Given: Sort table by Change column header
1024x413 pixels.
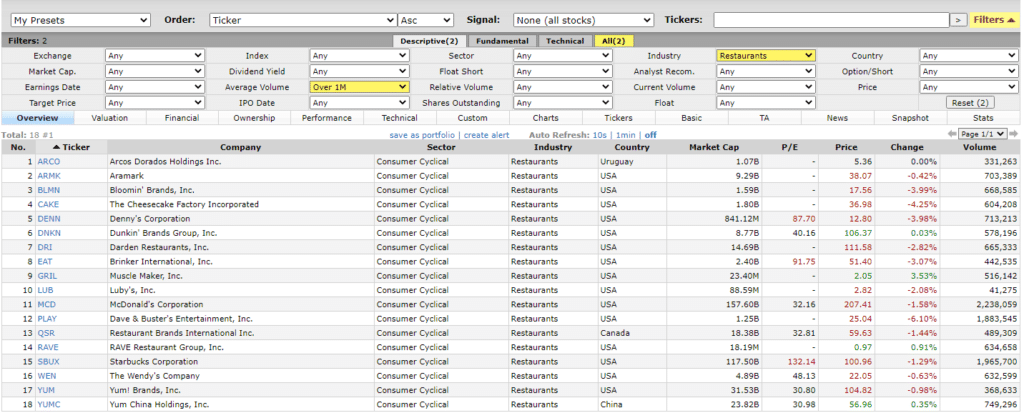Looking at the screenshot, I should click(906, 147).
